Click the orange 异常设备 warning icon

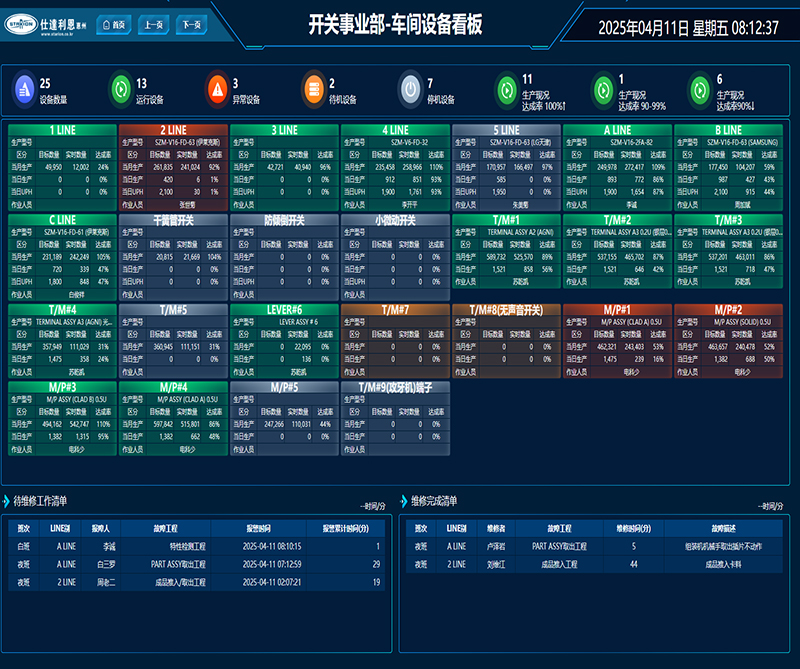pyautogui.click(x=217, y=90)
